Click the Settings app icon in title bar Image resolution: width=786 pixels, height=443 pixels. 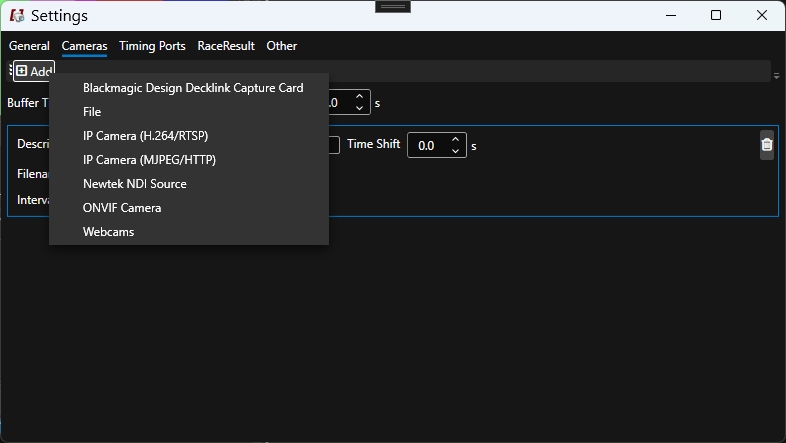click(16, 15)
